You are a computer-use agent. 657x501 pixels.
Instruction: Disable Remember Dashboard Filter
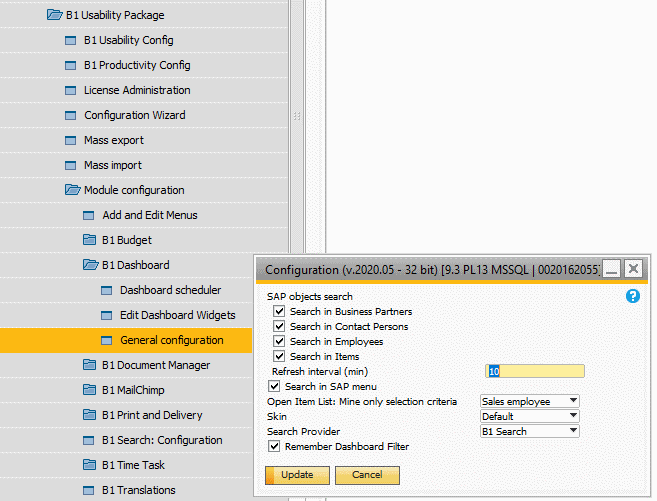pyautogui.click(x=274, y=446)
